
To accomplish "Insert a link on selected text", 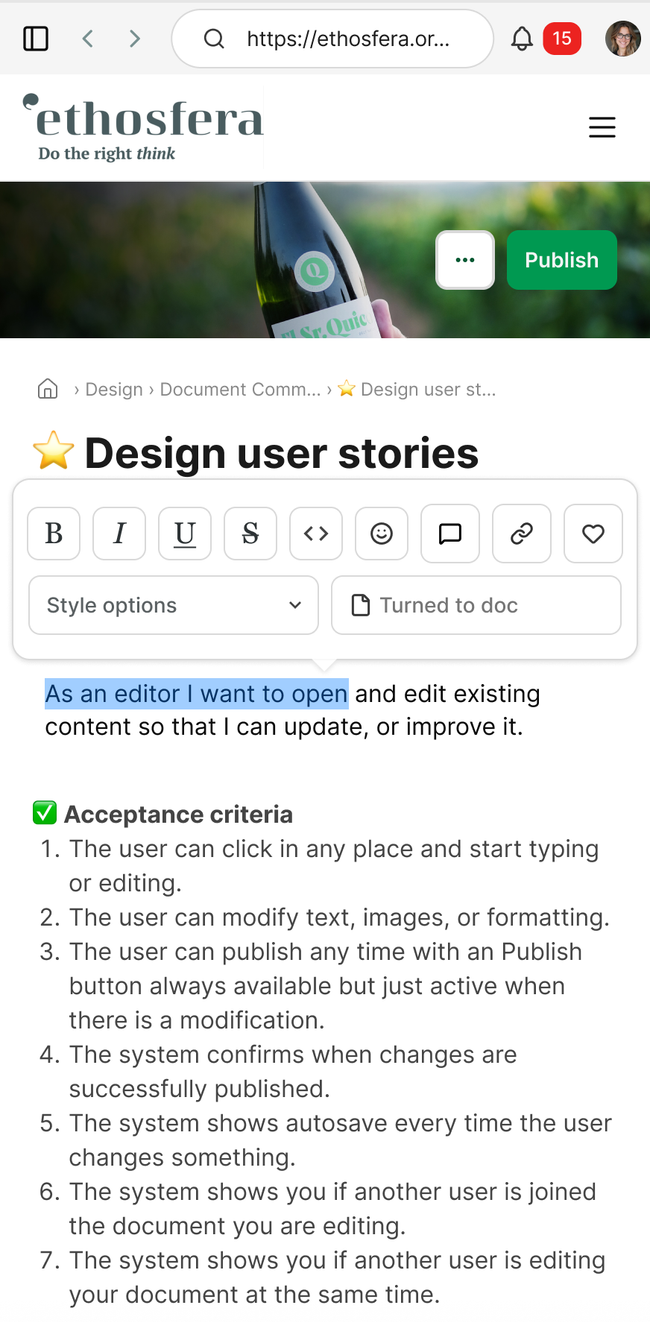I will pos(521,533).
